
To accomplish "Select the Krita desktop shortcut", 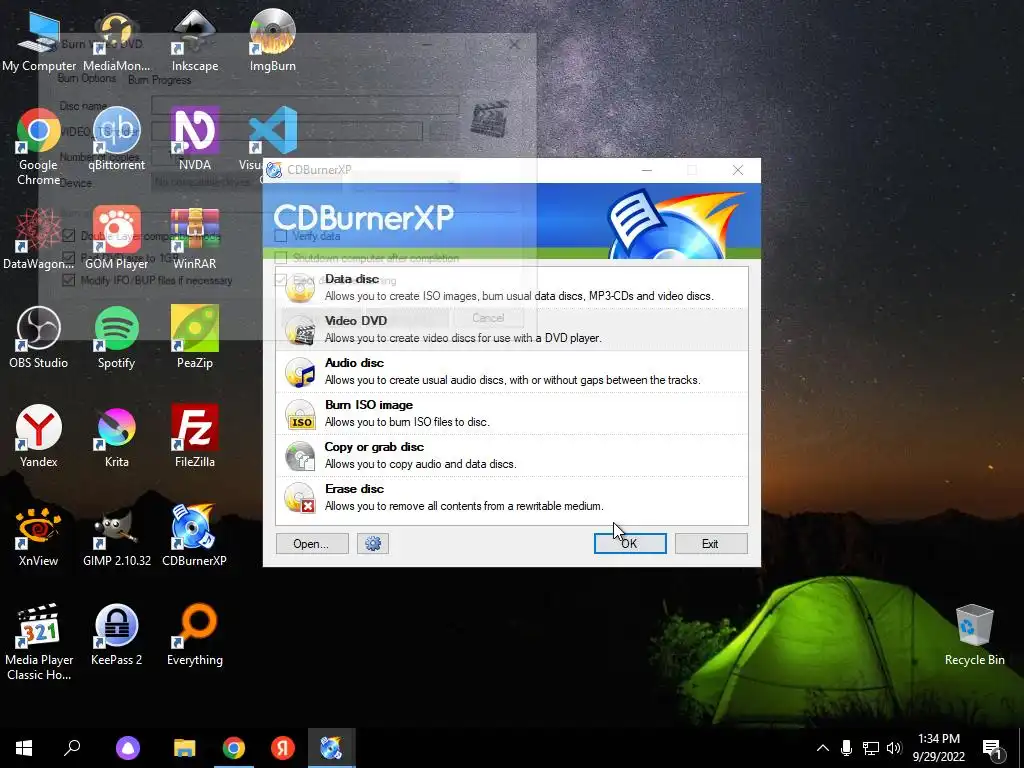I will click(x=117, y=437).
